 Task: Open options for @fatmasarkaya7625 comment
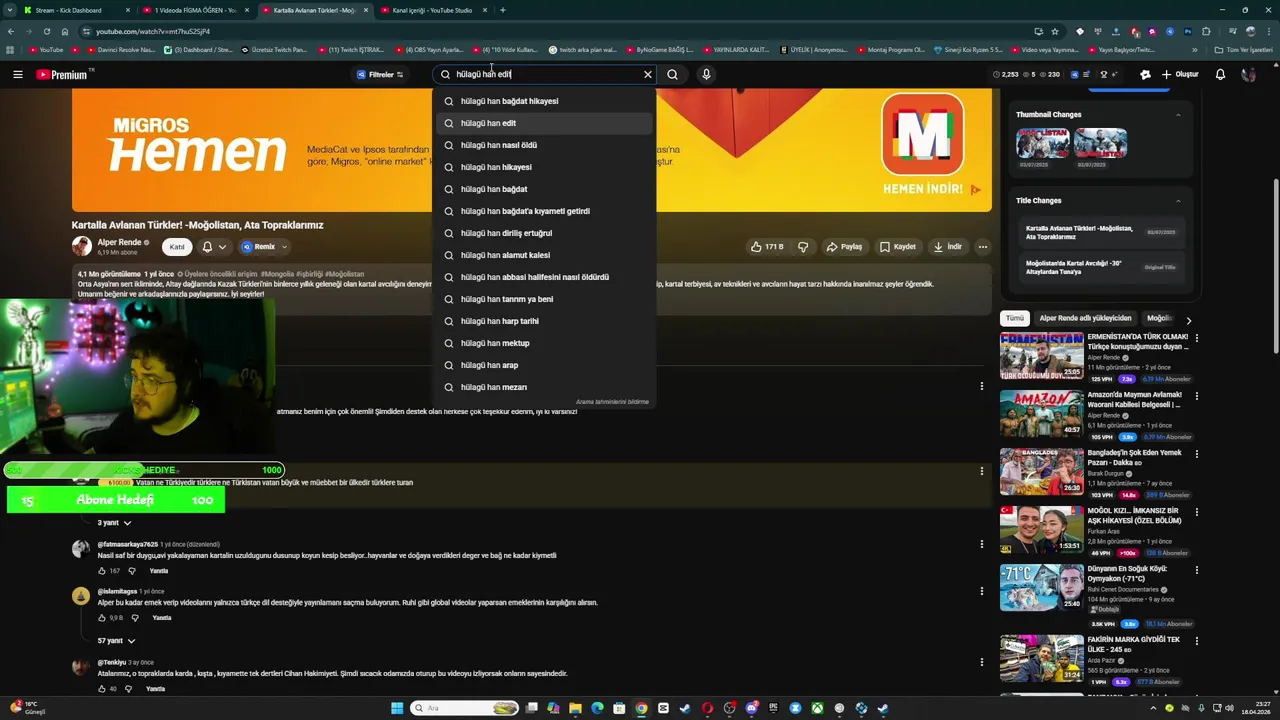(x=981, y=545)
